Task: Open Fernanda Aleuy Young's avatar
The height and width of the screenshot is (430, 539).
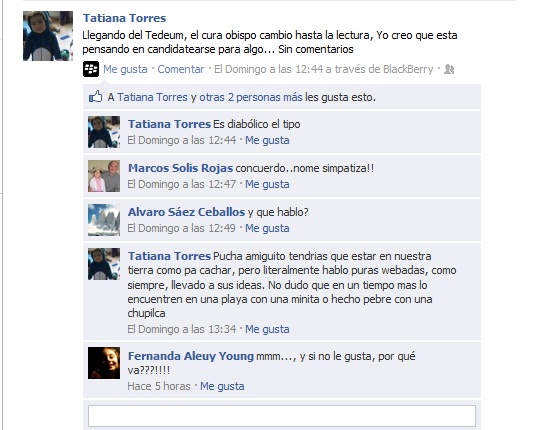Action: [x=104, y=363]
